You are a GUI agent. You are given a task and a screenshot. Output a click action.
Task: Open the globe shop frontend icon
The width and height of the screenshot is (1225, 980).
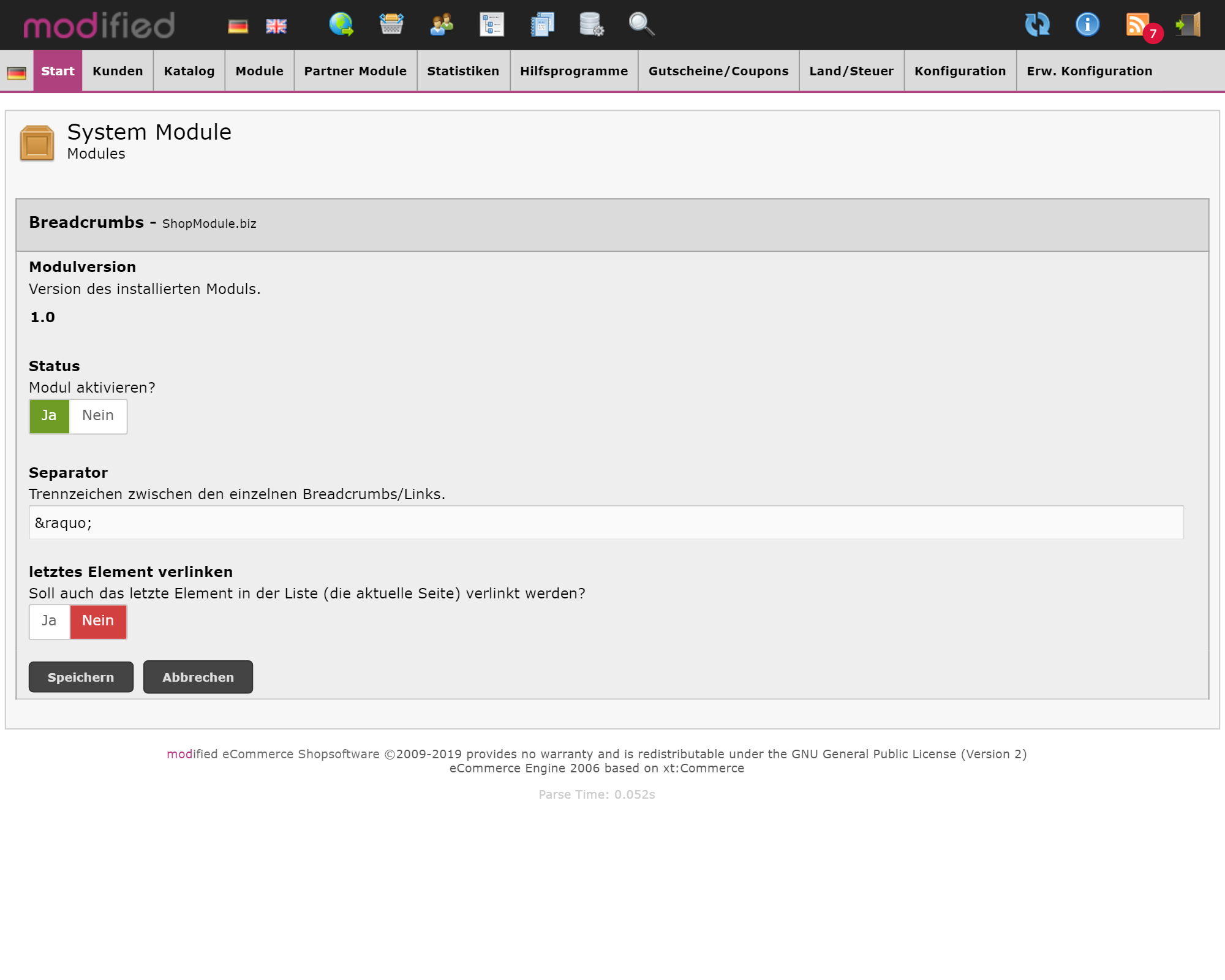(x=341, y=24)
